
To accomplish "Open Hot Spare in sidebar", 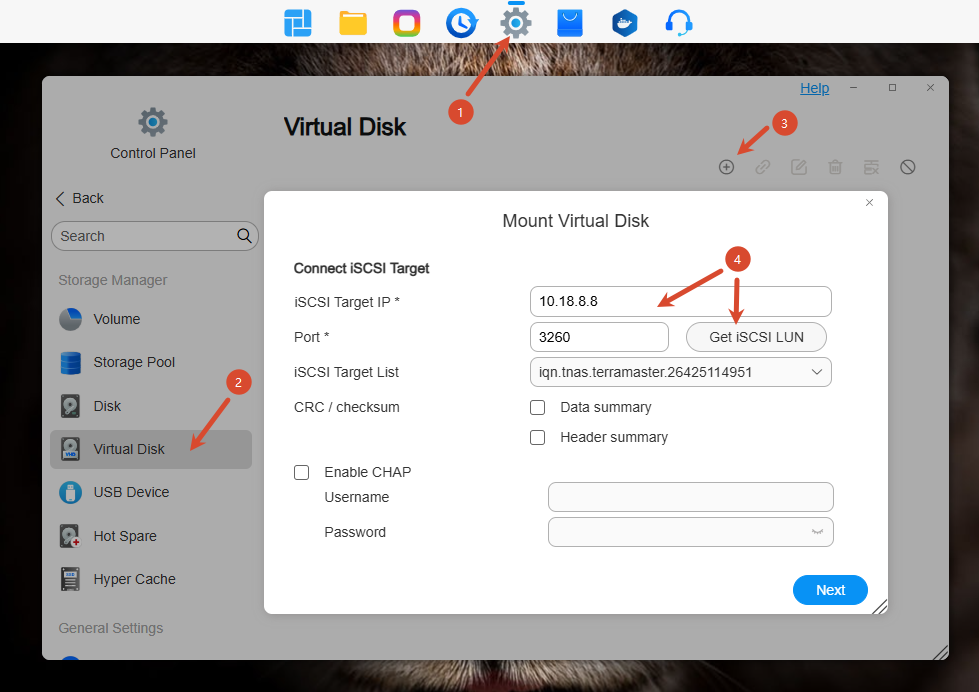I will pyautogui.click(x=151, y=536).
